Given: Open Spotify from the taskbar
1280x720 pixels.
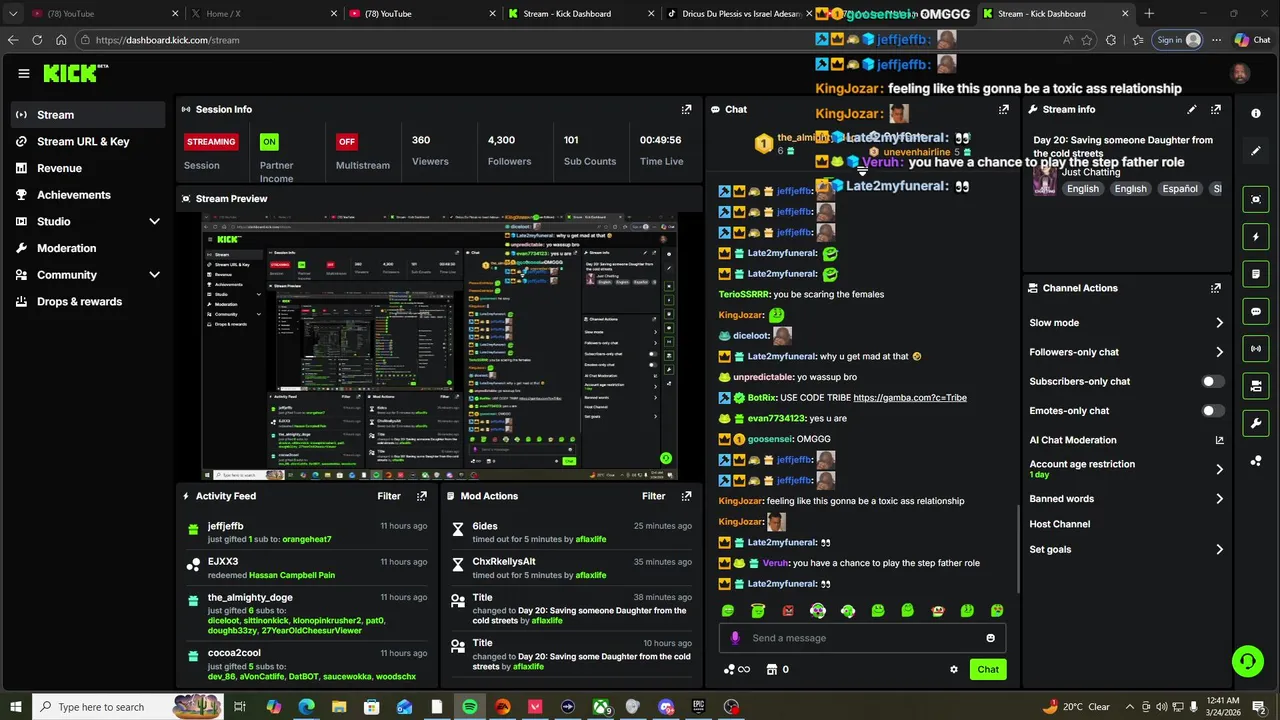Looking at the screenshot, I should pyautogui.click(x=470, y=707).
